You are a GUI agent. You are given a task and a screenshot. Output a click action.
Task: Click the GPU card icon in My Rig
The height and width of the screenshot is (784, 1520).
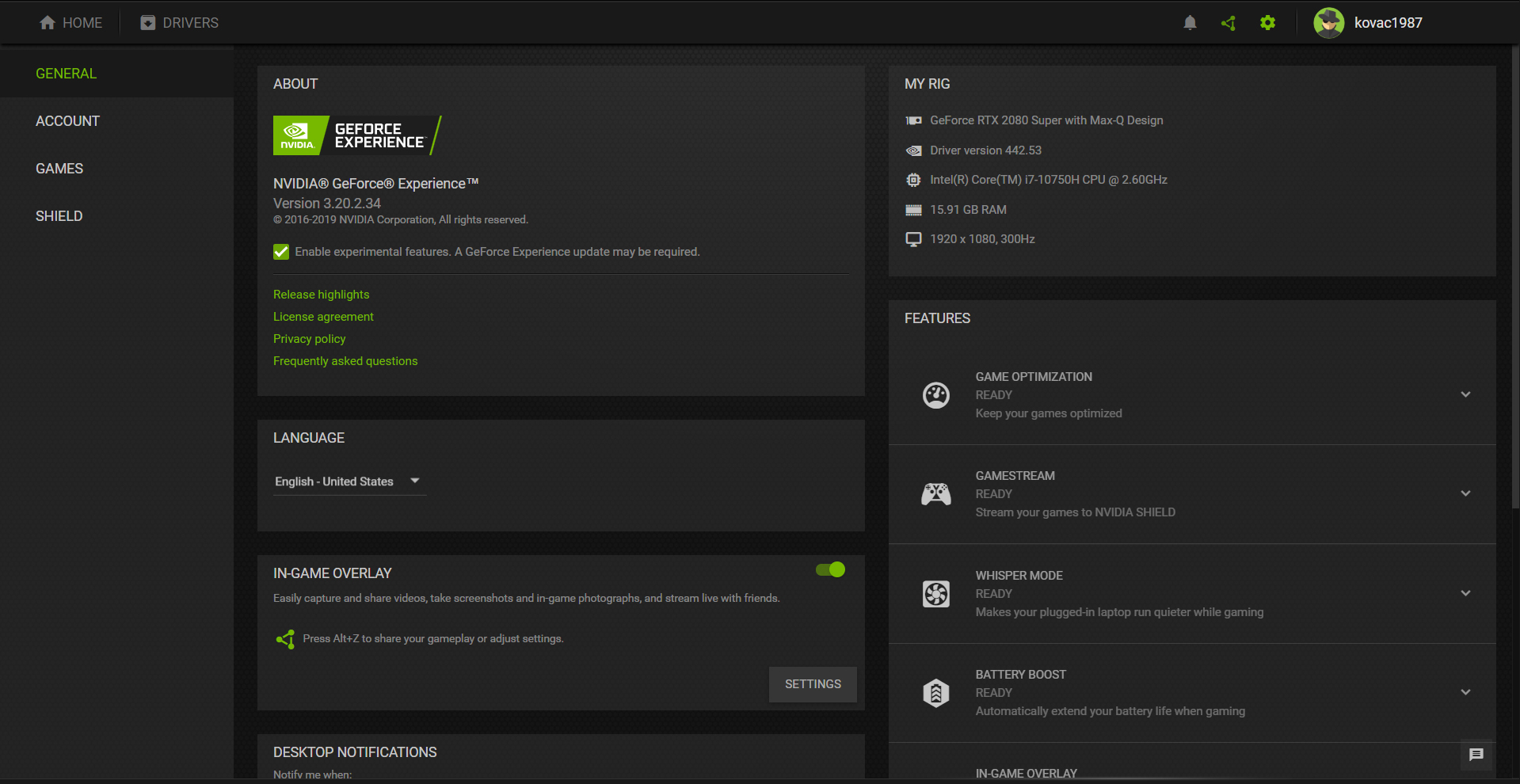pyautogui.click(x=913, y=120)
